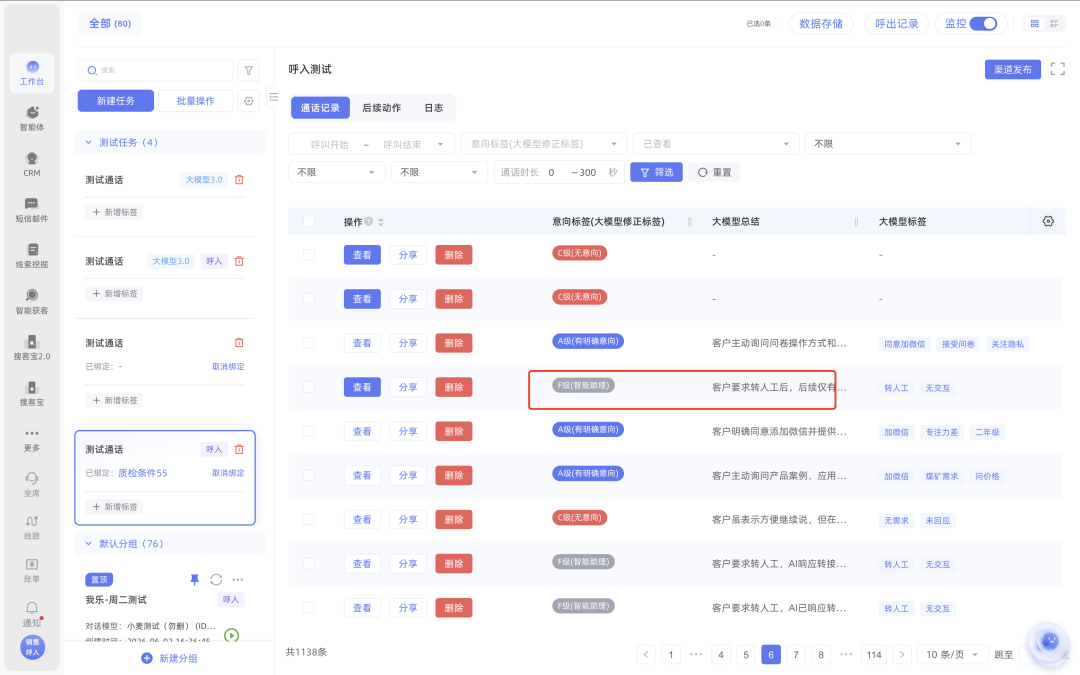1080x675 pixels.
Task: Delete 测试通话 bound to 质检条件55
Action: point(239,449)
